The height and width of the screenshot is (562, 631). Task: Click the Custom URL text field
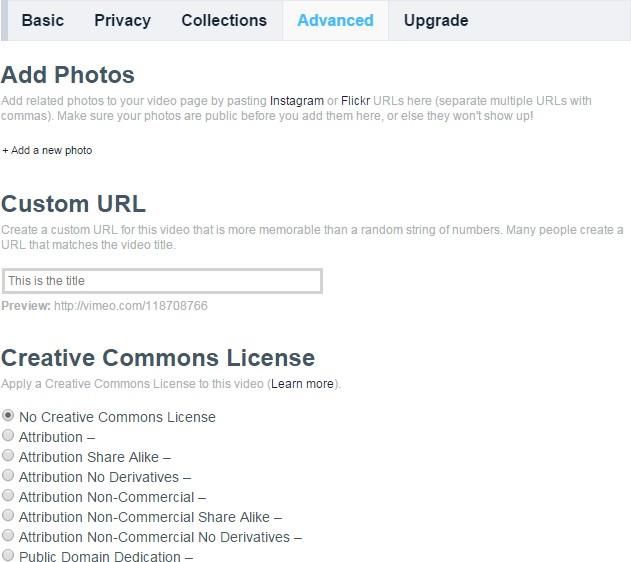coord(162,281)
